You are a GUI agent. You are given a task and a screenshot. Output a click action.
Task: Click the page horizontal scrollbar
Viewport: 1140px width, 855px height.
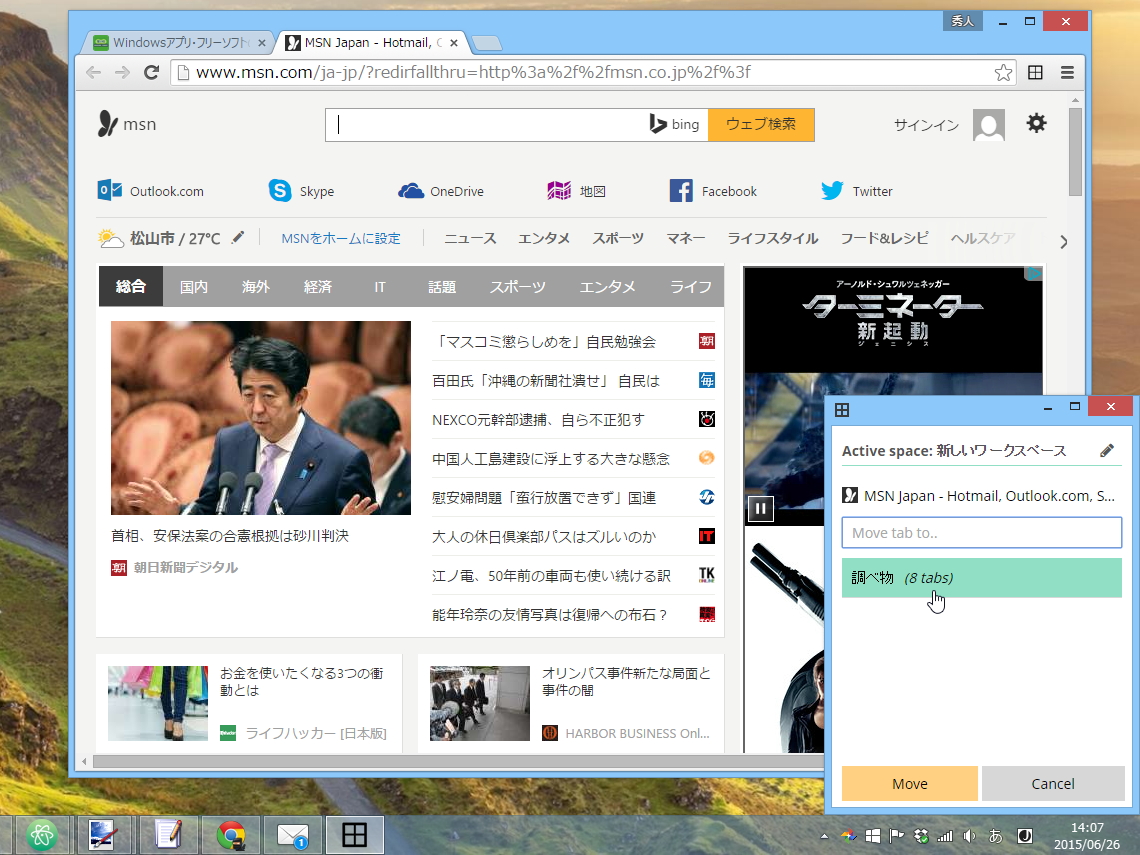pyautogui.click(x=457, y=761)
